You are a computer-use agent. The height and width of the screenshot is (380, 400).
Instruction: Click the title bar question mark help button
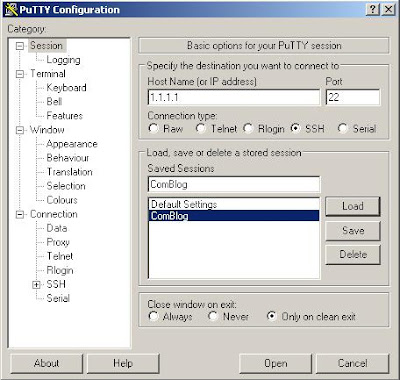[x=373, y=10]
